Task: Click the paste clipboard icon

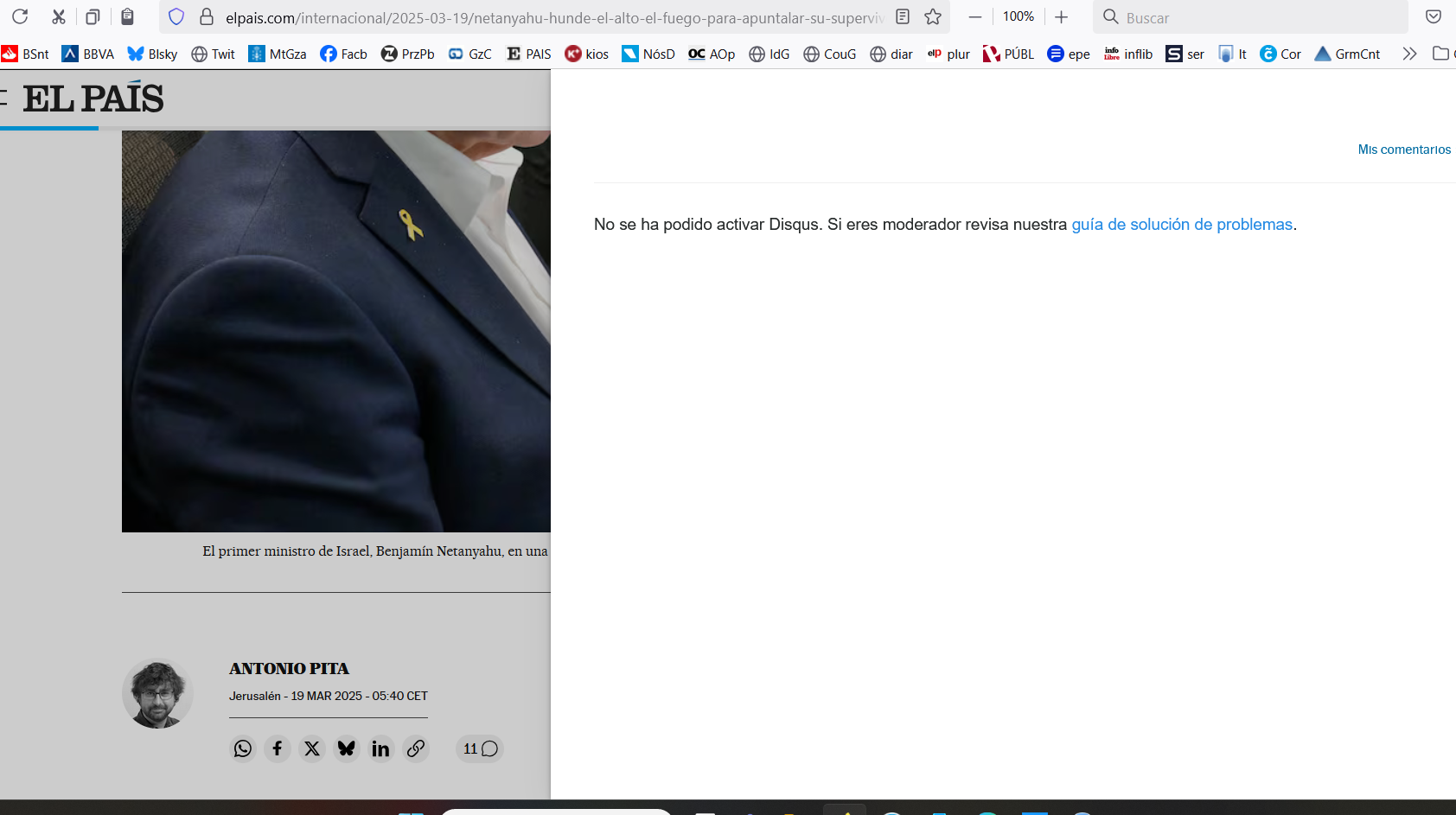Action: point(127,16)
